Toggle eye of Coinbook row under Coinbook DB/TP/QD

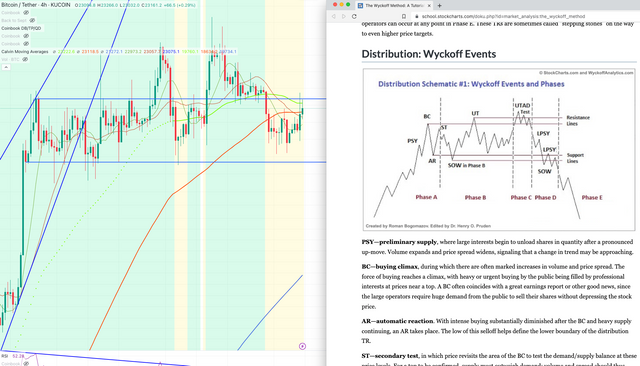coord(26,36)
